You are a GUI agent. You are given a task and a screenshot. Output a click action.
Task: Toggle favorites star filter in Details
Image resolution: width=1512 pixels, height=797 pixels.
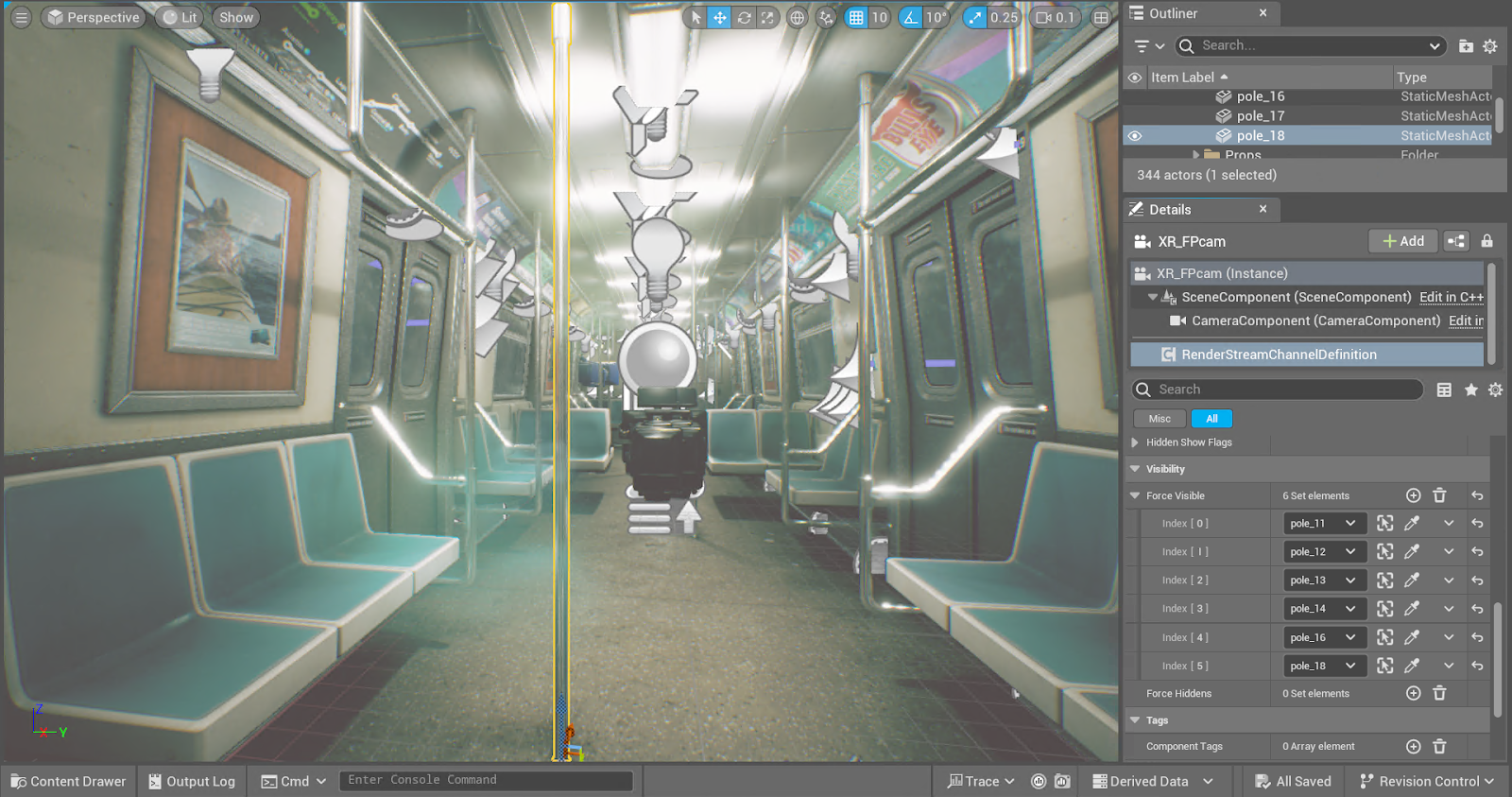1470,390
